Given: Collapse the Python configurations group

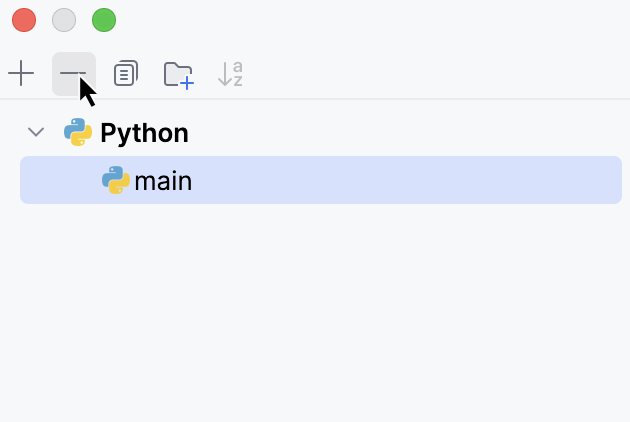Looking at the screenshot, I should point(36,132).
